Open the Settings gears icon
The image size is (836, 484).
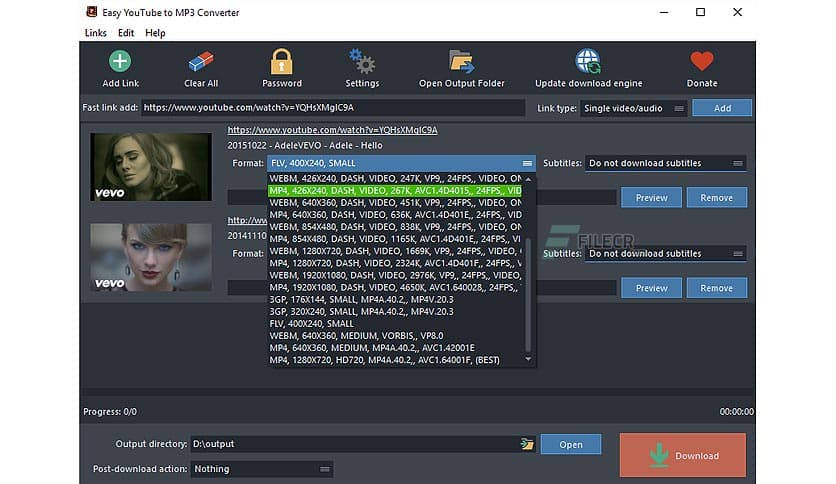pyautogui.click(x=362, y=61)
